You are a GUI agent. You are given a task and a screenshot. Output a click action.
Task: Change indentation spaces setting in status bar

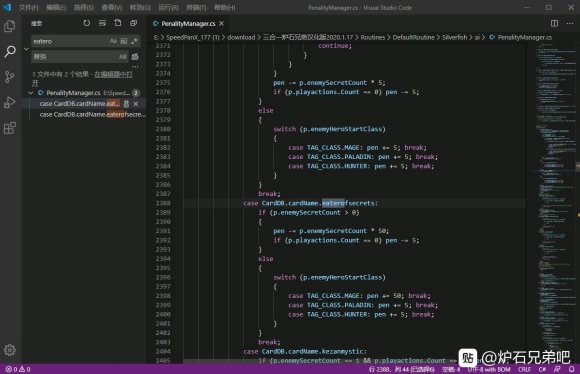pyautogui.click(x=451, y=369)
